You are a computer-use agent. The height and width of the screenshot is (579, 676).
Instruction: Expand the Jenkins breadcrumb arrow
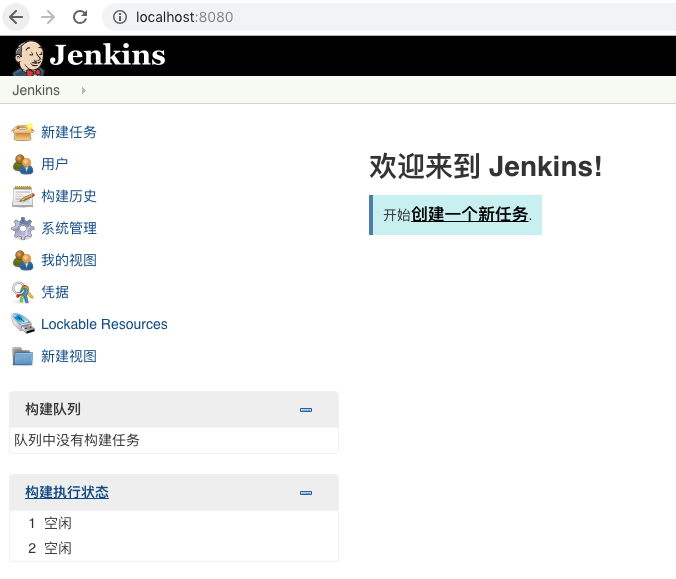point(84,90)
